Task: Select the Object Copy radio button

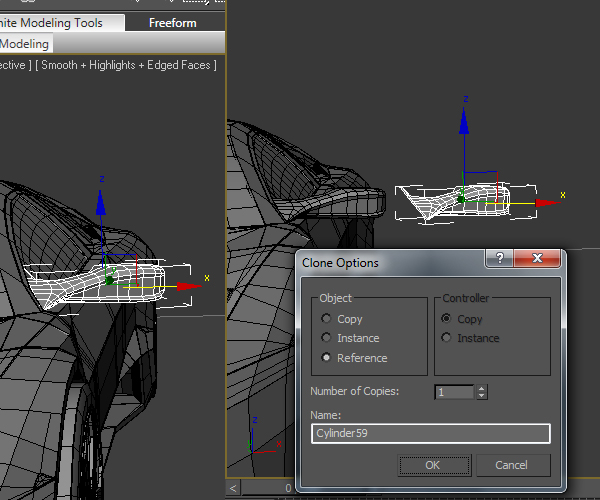Action: point(326,318)
